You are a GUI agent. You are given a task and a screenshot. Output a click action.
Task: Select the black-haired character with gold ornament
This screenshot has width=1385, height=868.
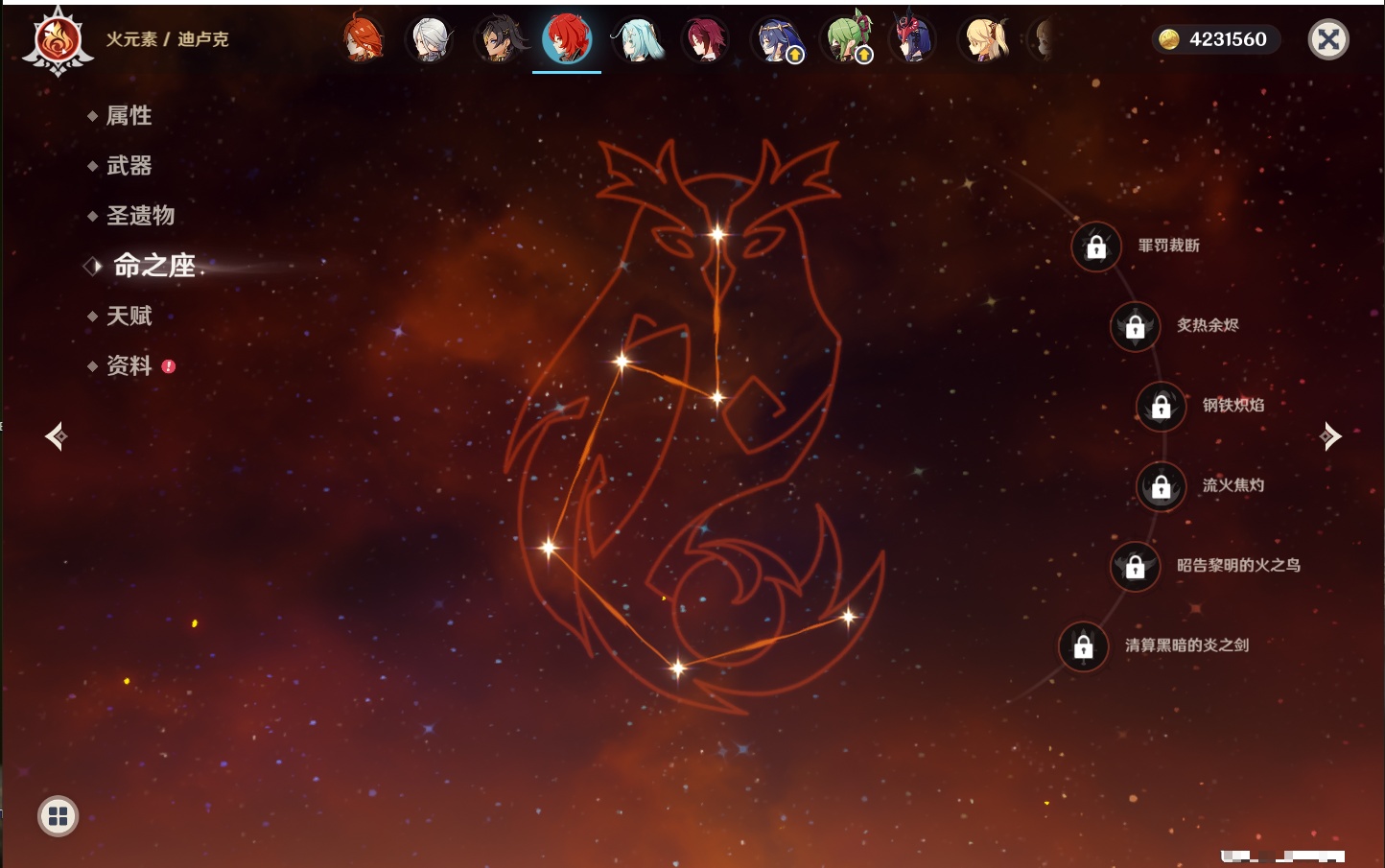(x=500, y=40)
